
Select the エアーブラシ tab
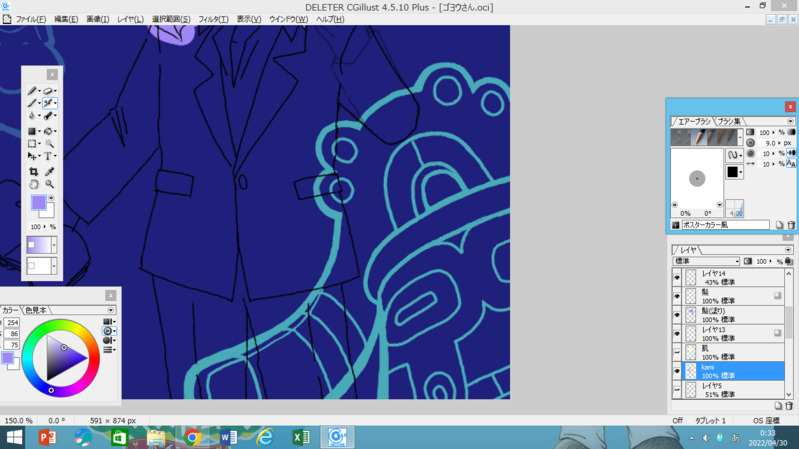coord(694,121)
